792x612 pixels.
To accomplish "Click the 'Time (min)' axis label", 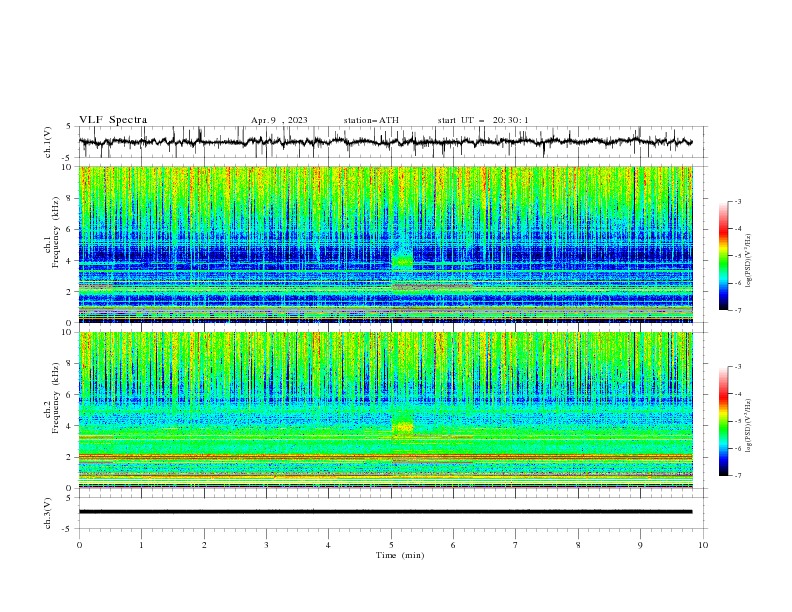I will (x=400, y=555).
